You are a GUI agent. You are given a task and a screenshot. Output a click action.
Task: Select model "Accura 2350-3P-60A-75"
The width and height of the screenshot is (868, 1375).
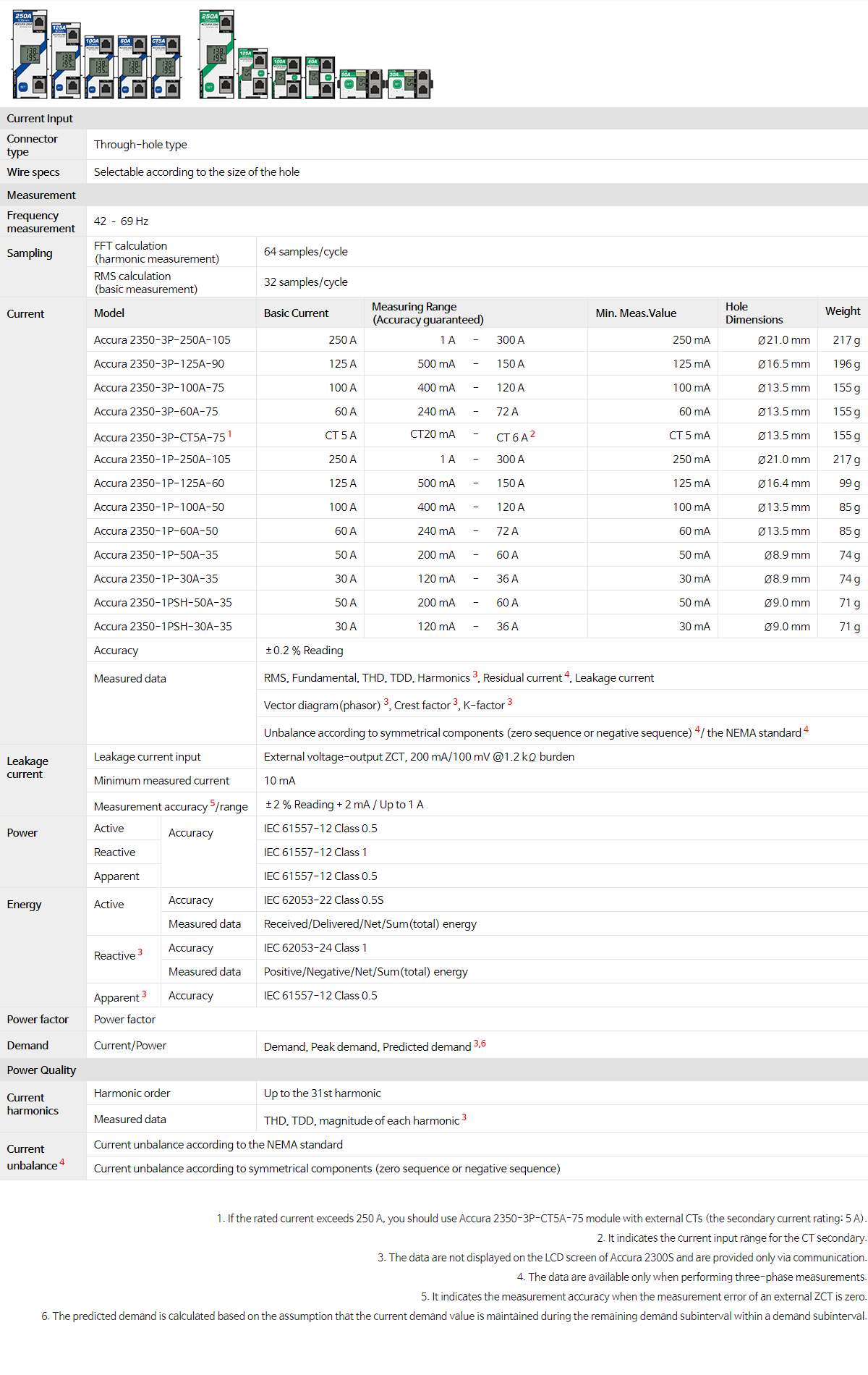(156, 412)
